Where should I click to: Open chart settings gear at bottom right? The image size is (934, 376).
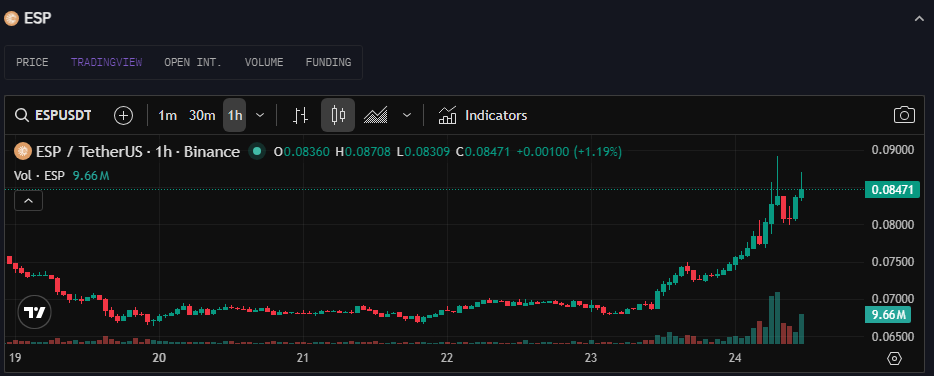894,358
